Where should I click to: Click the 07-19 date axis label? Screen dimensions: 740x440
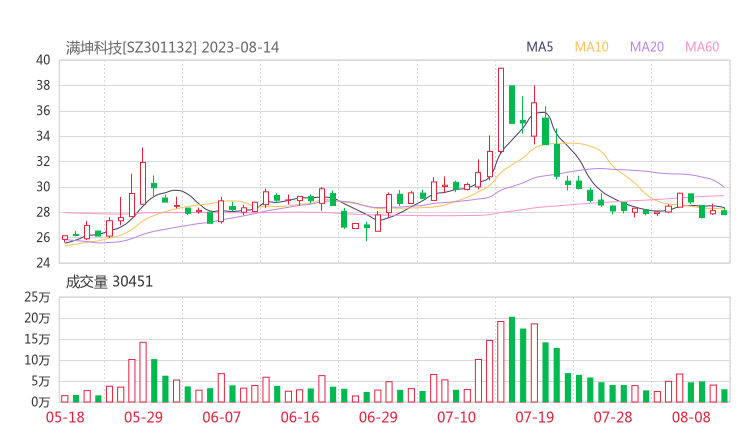click(x=534, y=417)
